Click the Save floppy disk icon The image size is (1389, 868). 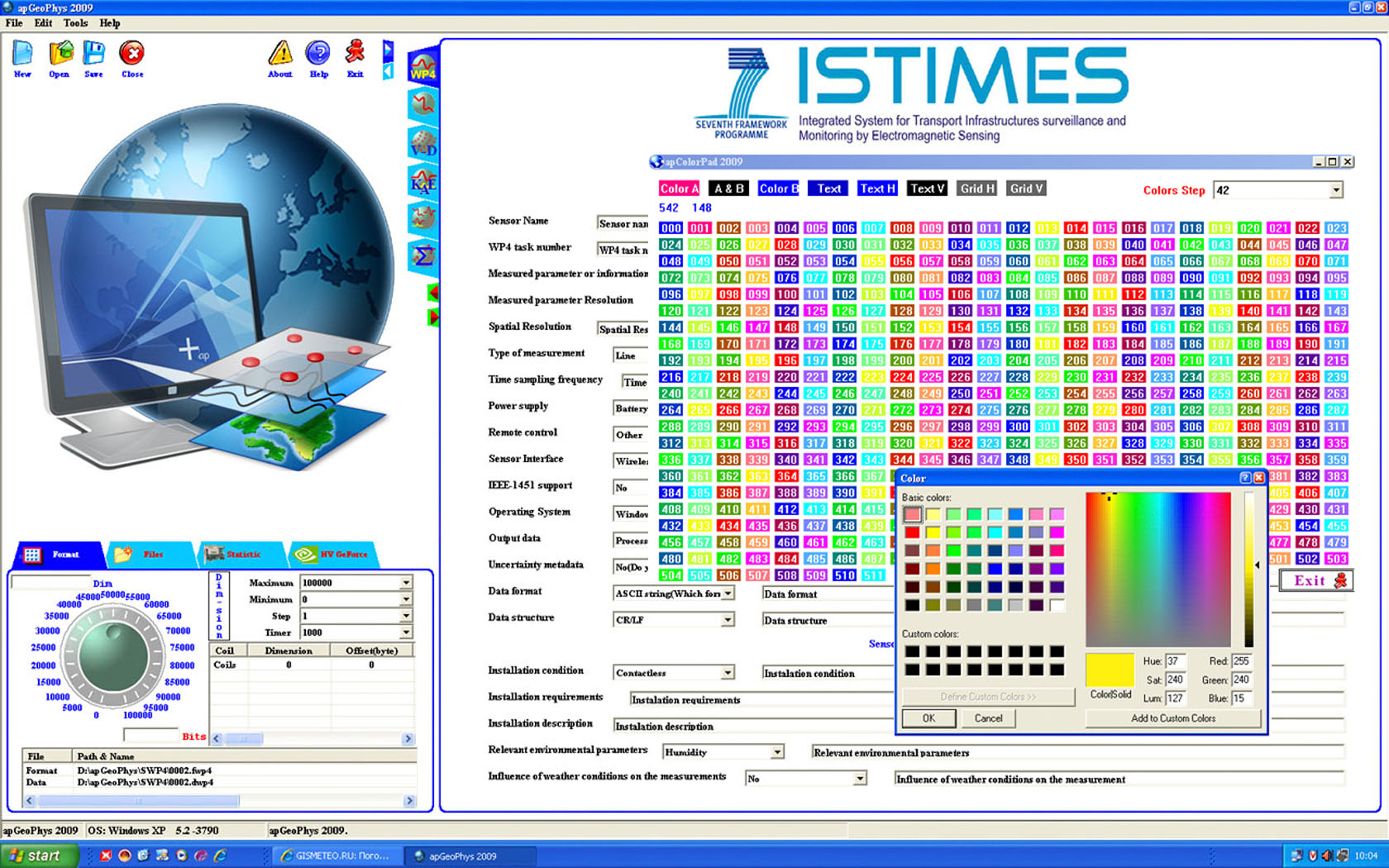[x=94, y=55]
